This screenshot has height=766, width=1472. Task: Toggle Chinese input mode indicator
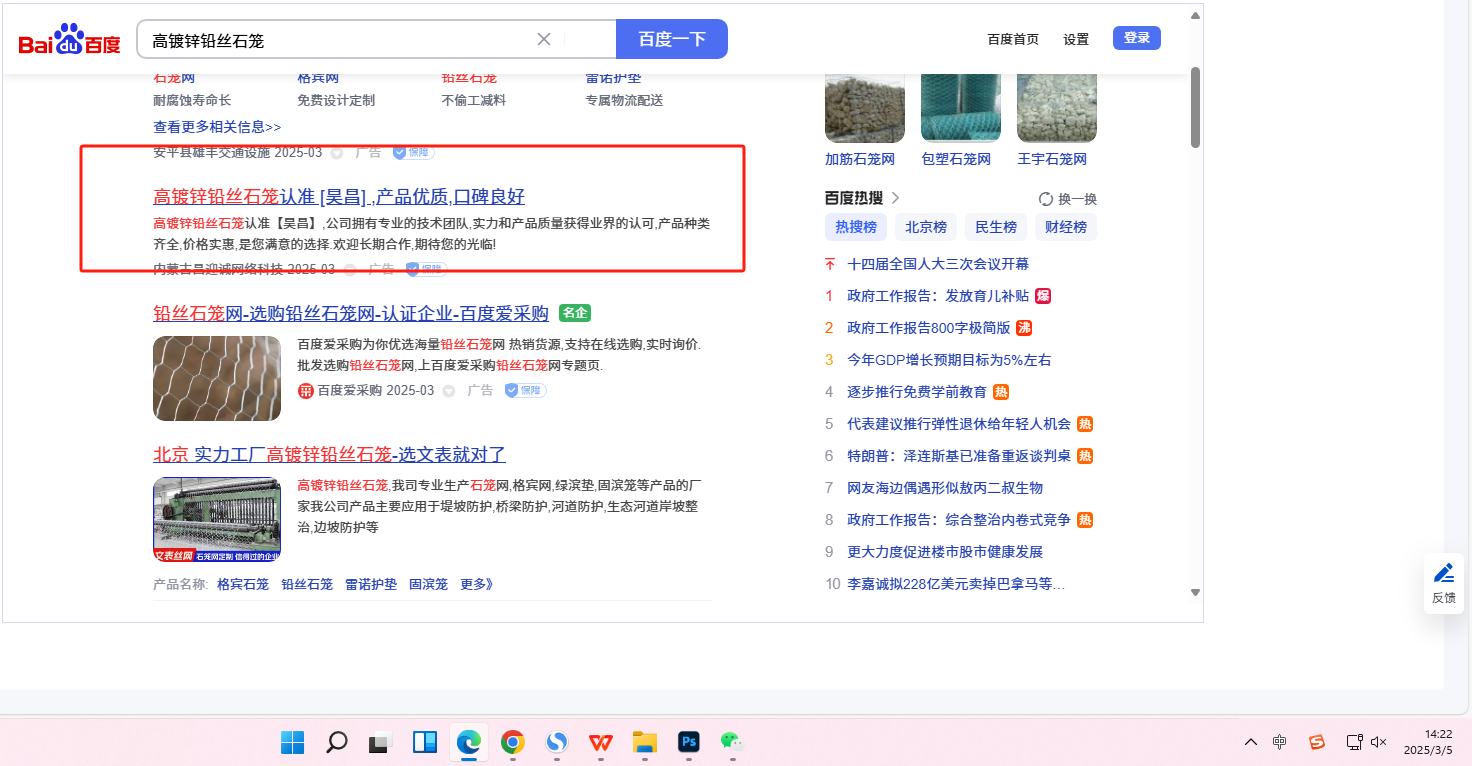(1280, 742)
